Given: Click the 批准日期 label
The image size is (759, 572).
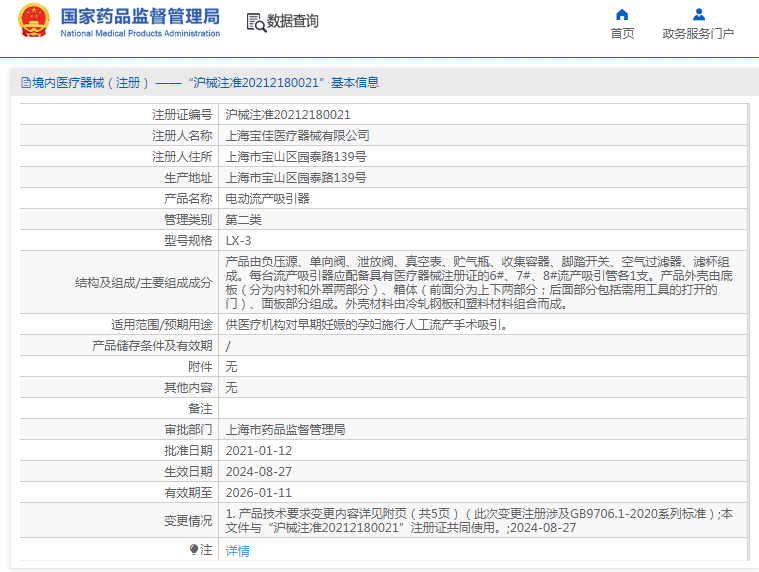Looking at the screenshot, I should click(188, 451).
